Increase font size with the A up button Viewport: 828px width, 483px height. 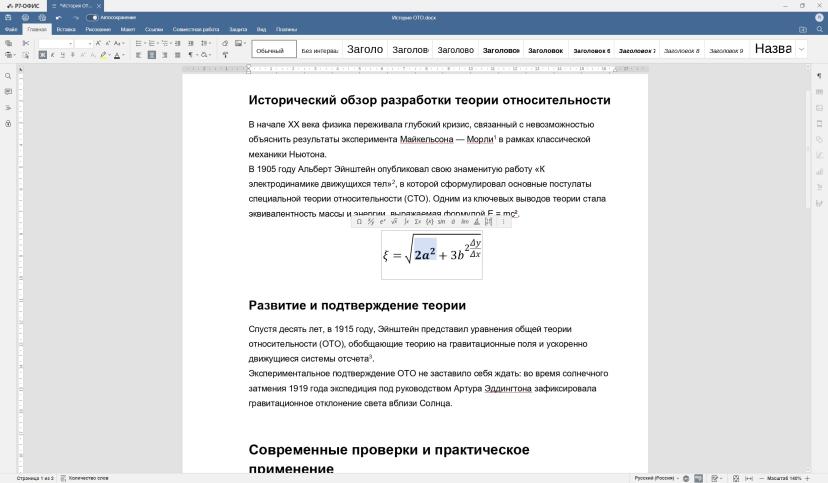pos(98,43)
